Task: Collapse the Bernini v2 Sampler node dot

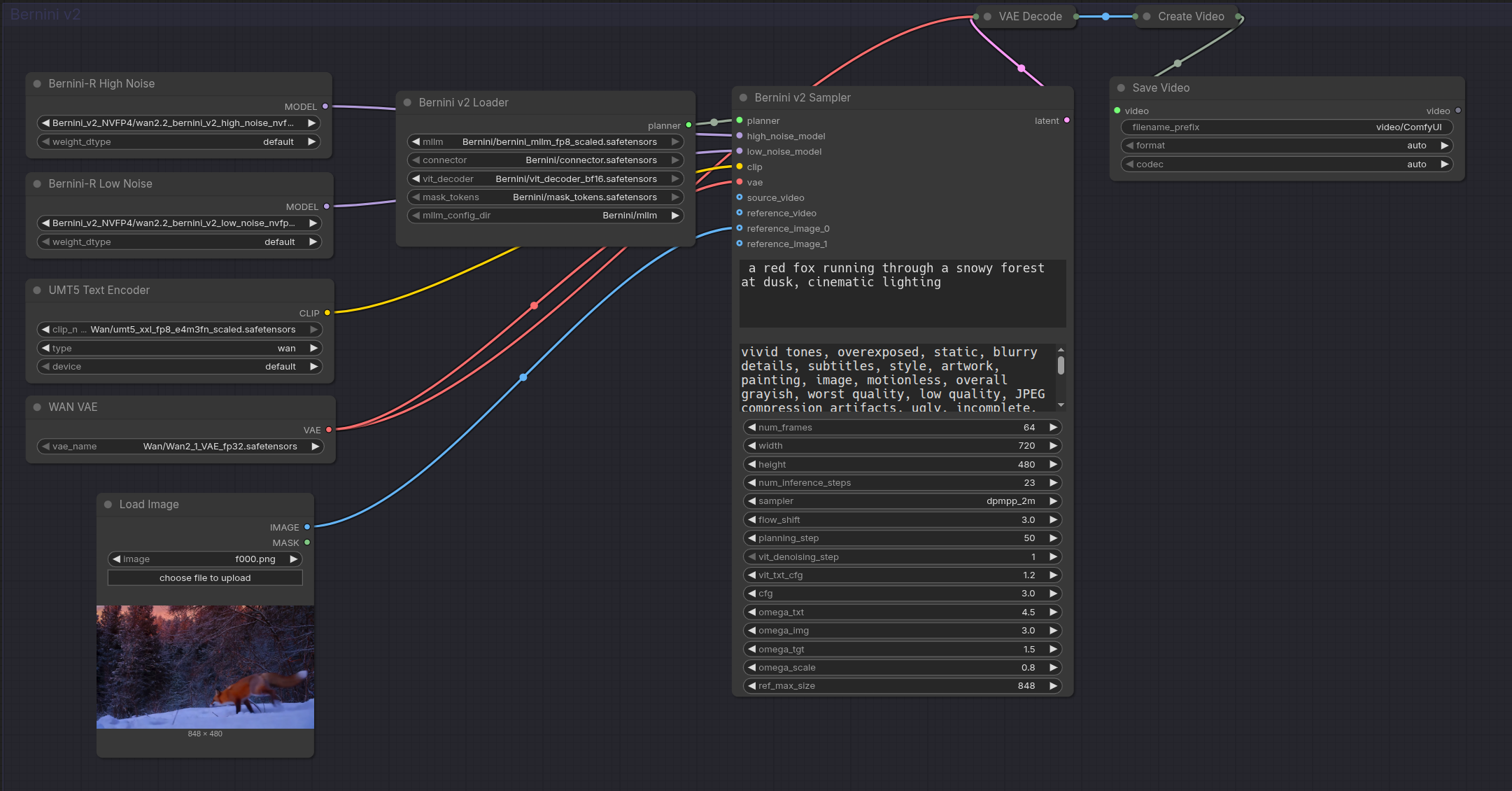Action: 743,98
